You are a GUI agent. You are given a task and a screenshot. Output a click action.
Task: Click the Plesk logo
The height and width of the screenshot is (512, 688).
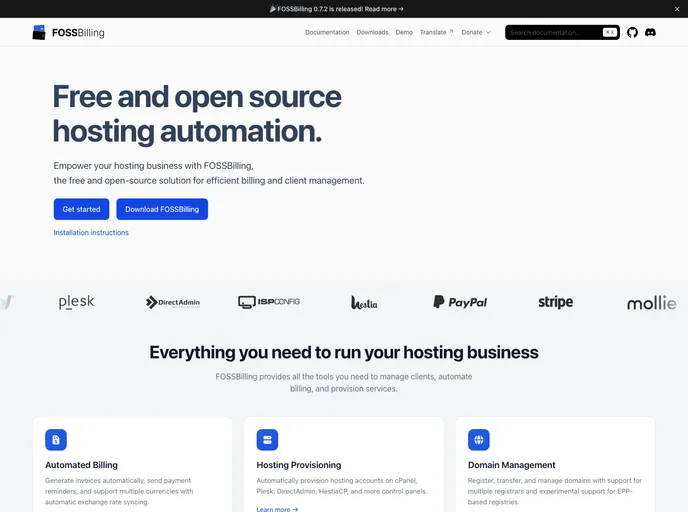pos(76,302)
